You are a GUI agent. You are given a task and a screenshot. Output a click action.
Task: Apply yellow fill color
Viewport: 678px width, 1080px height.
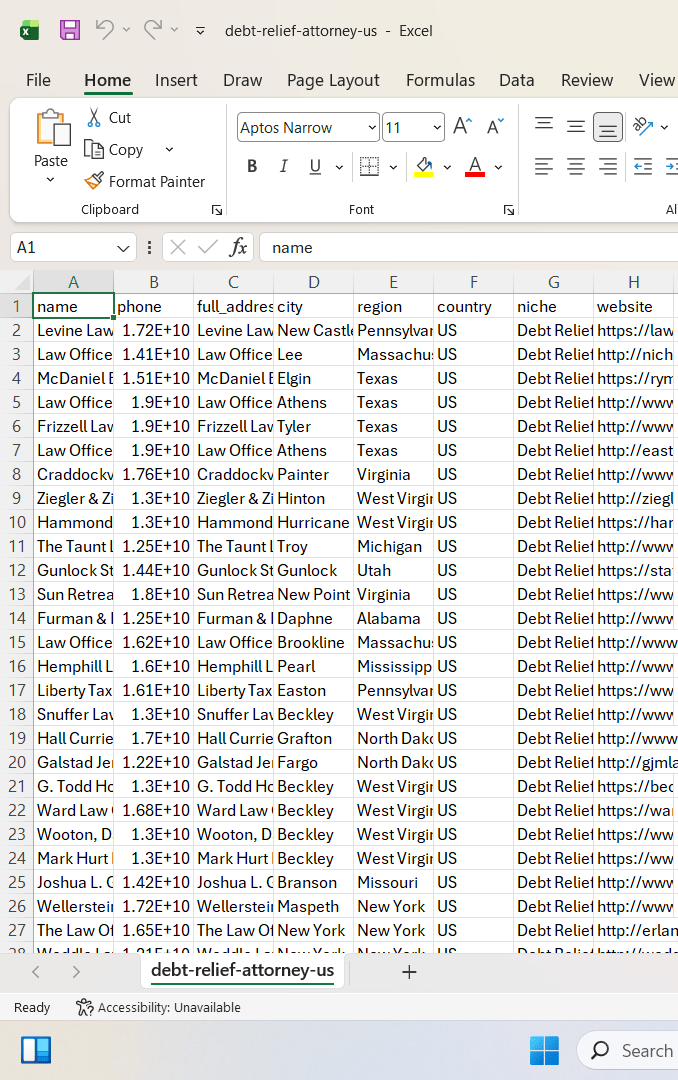424,166
